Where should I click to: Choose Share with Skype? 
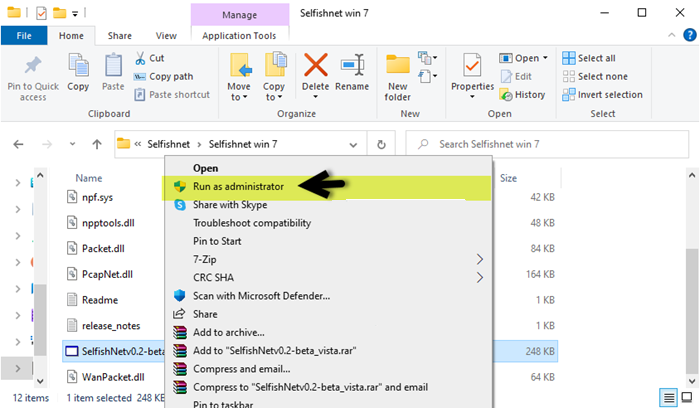point(328,205)
